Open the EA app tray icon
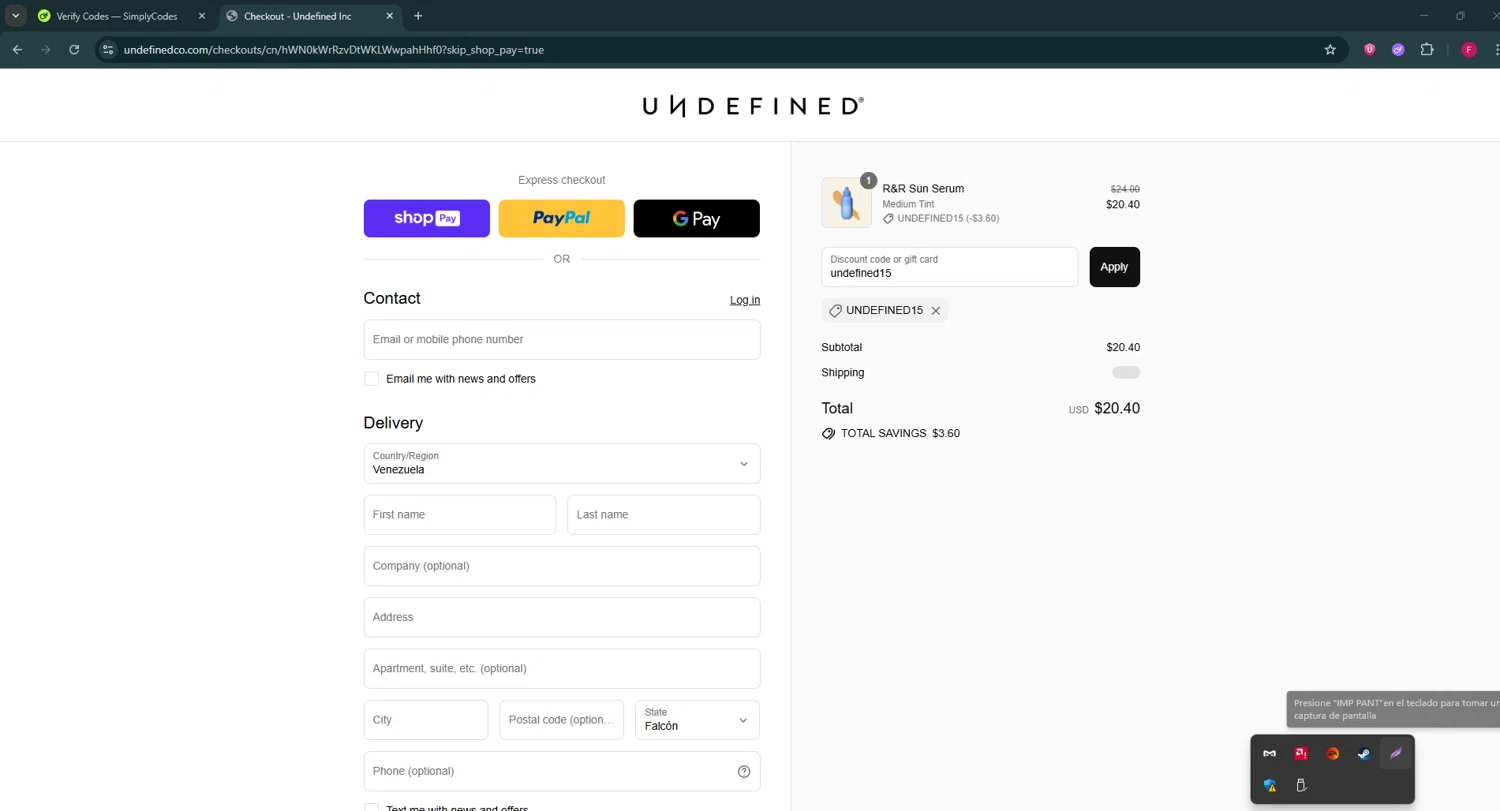The image size is (1500, 811). pos(1333,754)
